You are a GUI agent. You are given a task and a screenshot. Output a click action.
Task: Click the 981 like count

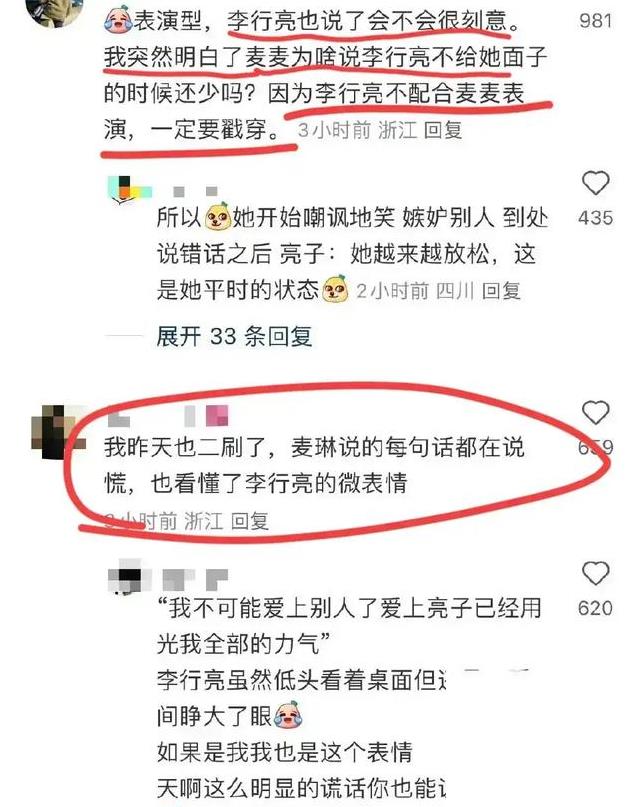pos(595,21)
